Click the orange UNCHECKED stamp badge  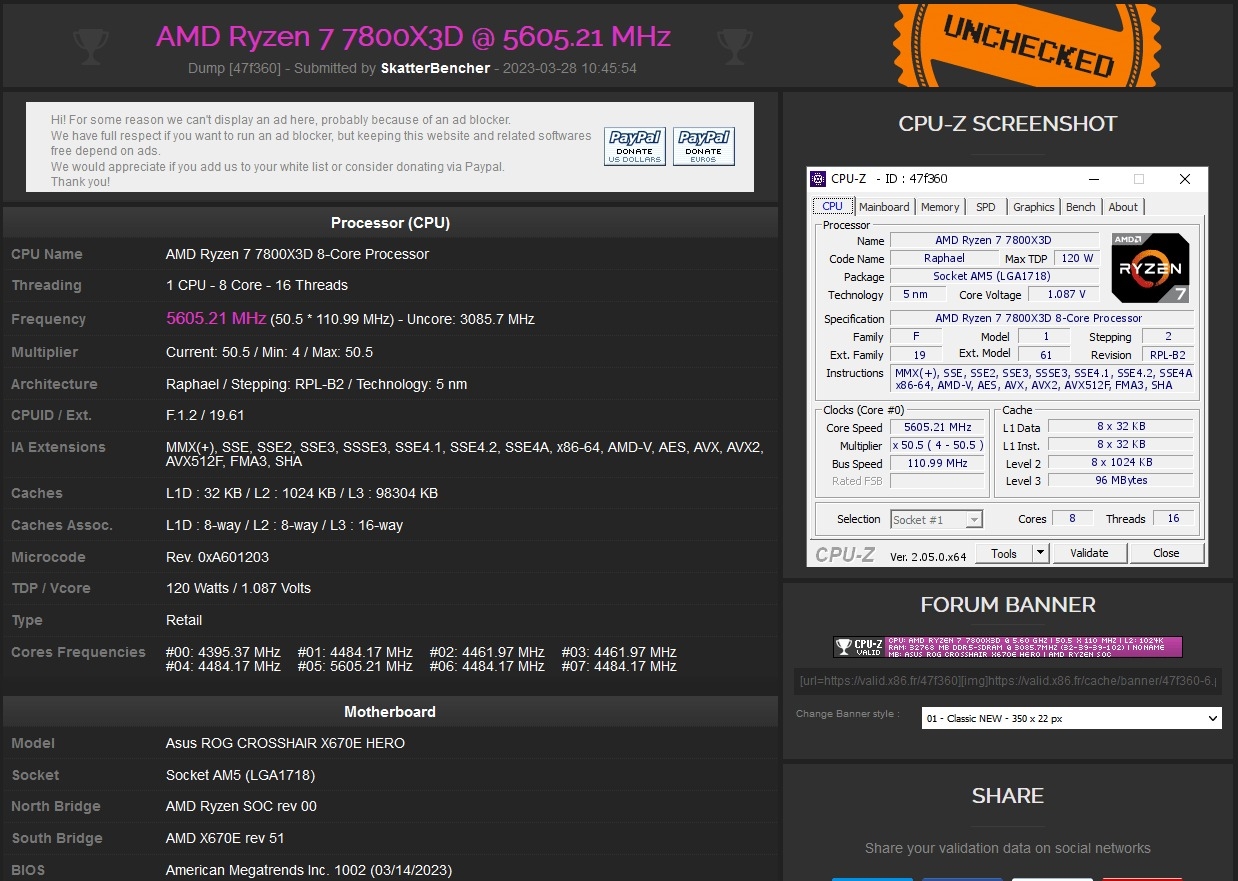click(1028, 45)
